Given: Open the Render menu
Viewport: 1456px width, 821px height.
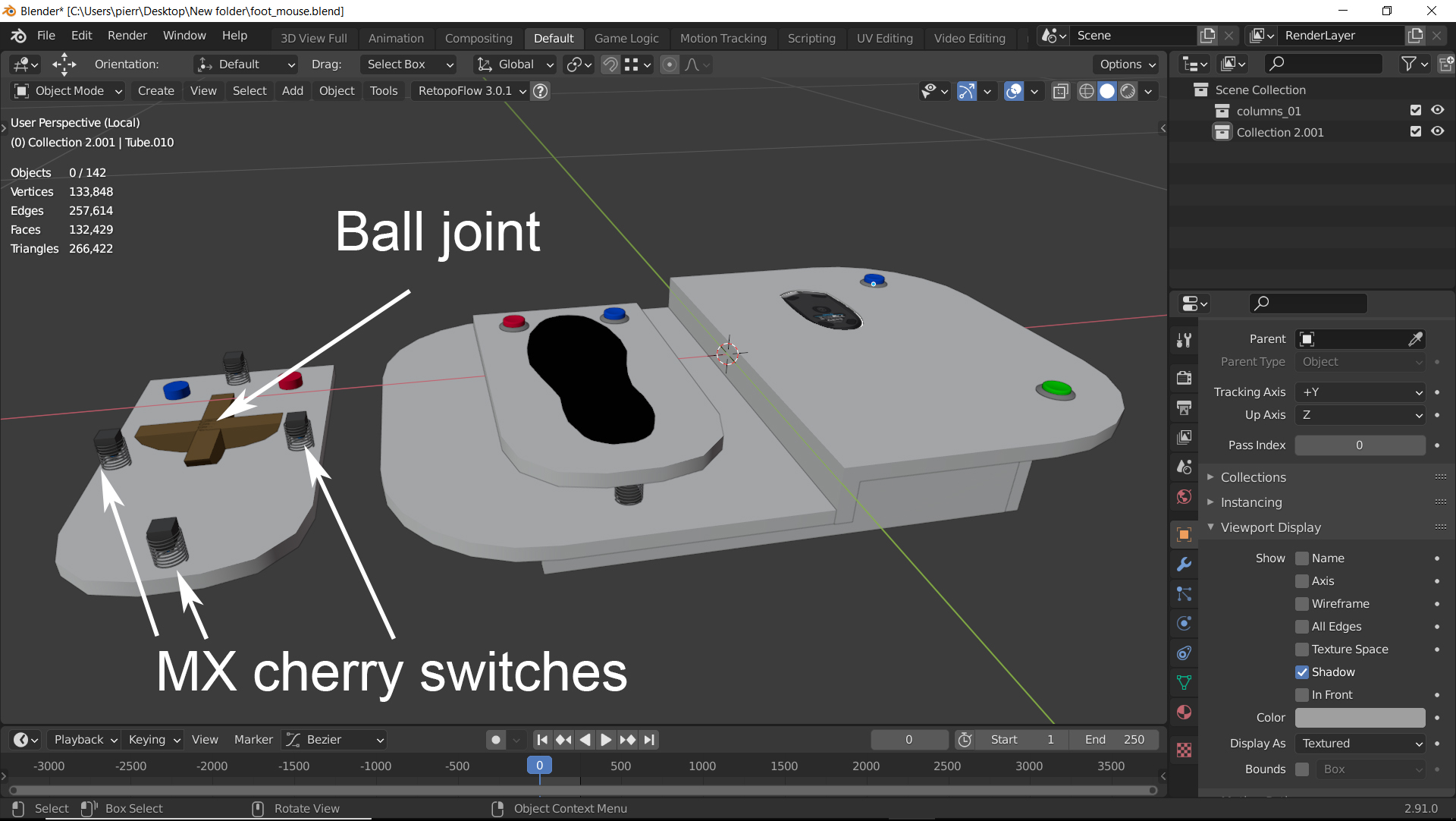Looking at the screenshot, I should (127, 36).
